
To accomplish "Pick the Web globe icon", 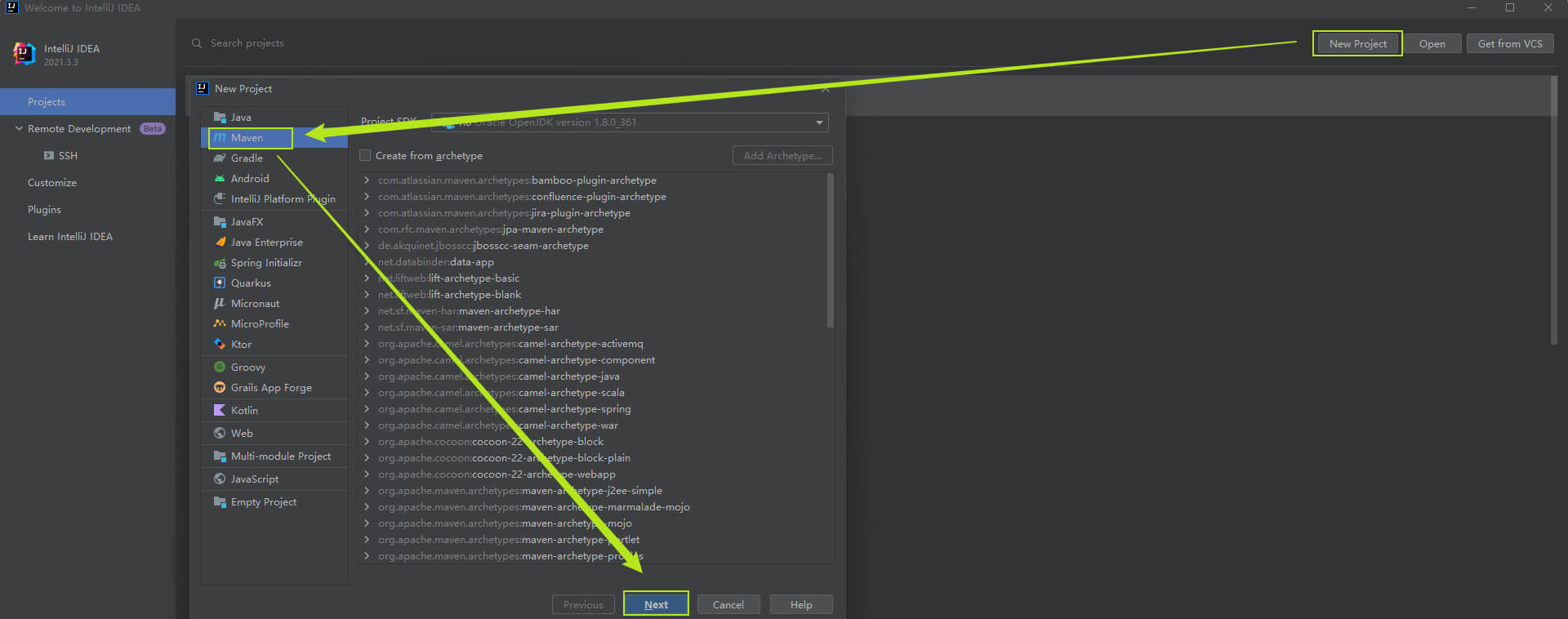I will click(219, 434).
